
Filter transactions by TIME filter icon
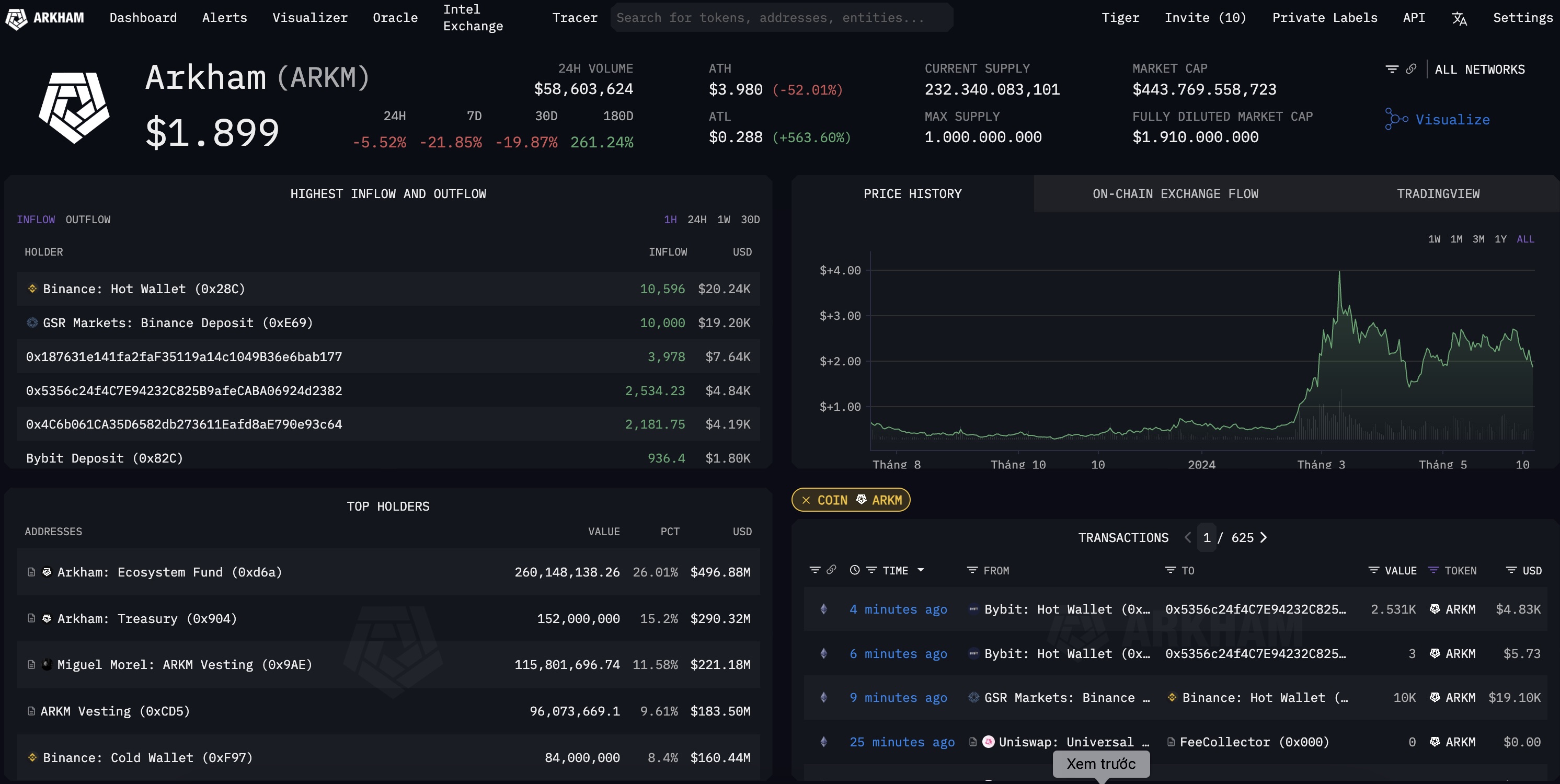(x=871, y=570)
